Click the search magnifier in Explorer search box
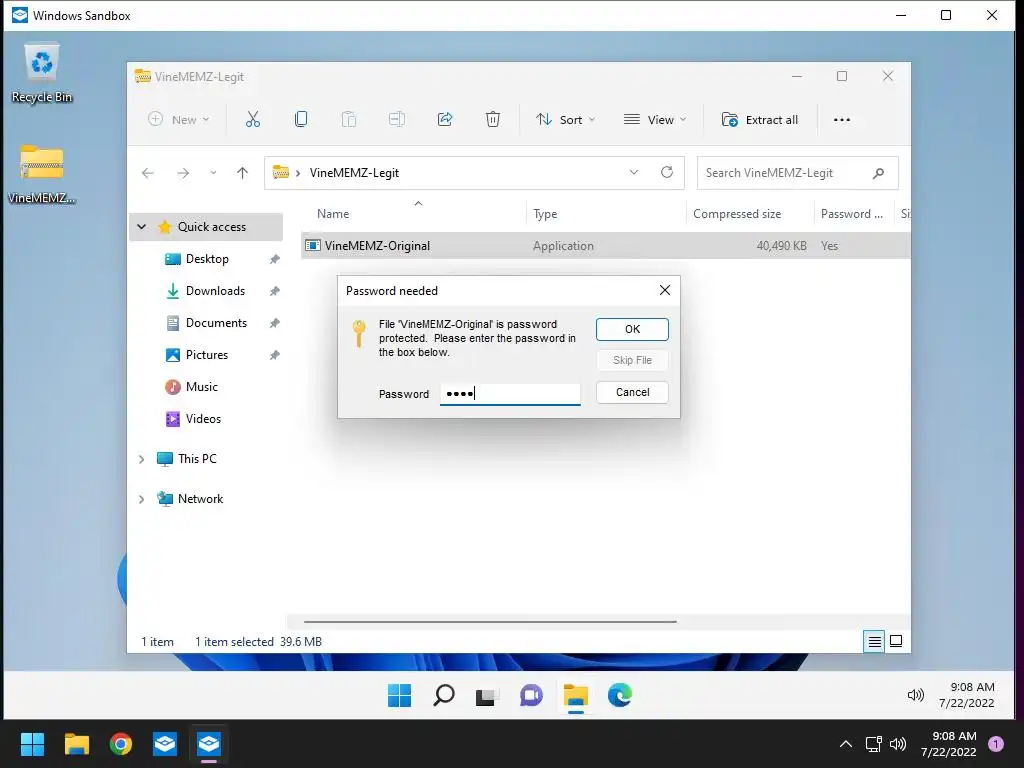This screenshot has height=768, width=1024. 878,173
